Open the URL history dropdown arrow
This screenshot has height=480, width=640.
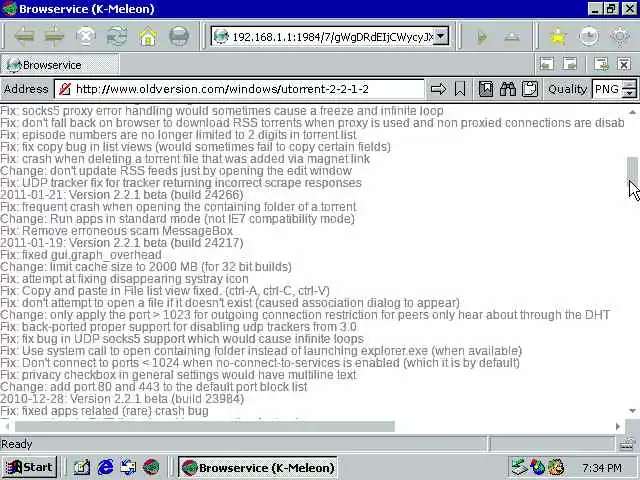click(x=440, y=36)
